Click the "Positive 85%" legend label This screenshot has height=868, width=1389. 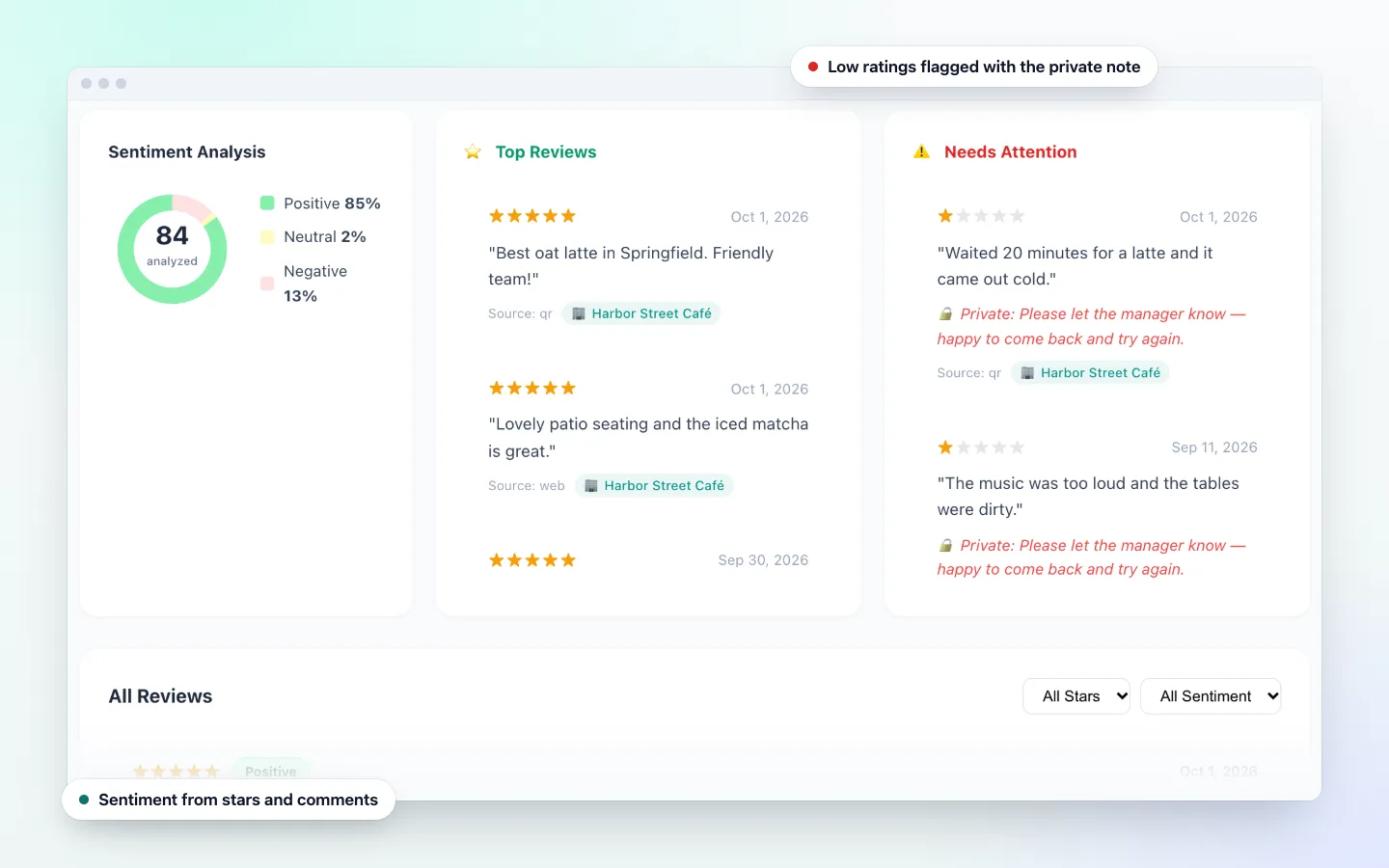coord(332,203)
